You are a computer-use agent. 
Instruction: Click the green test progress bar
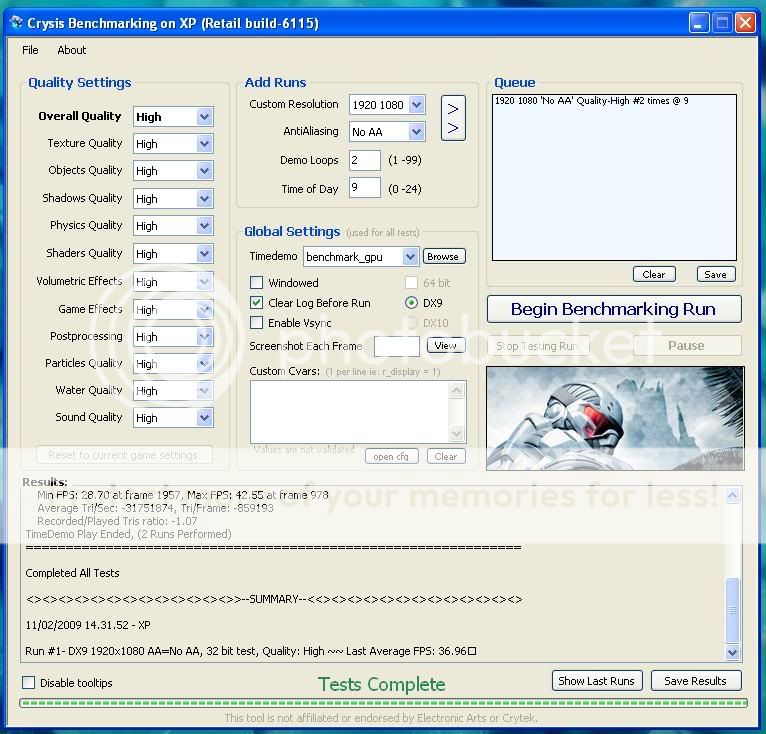(x=383, y=703)
